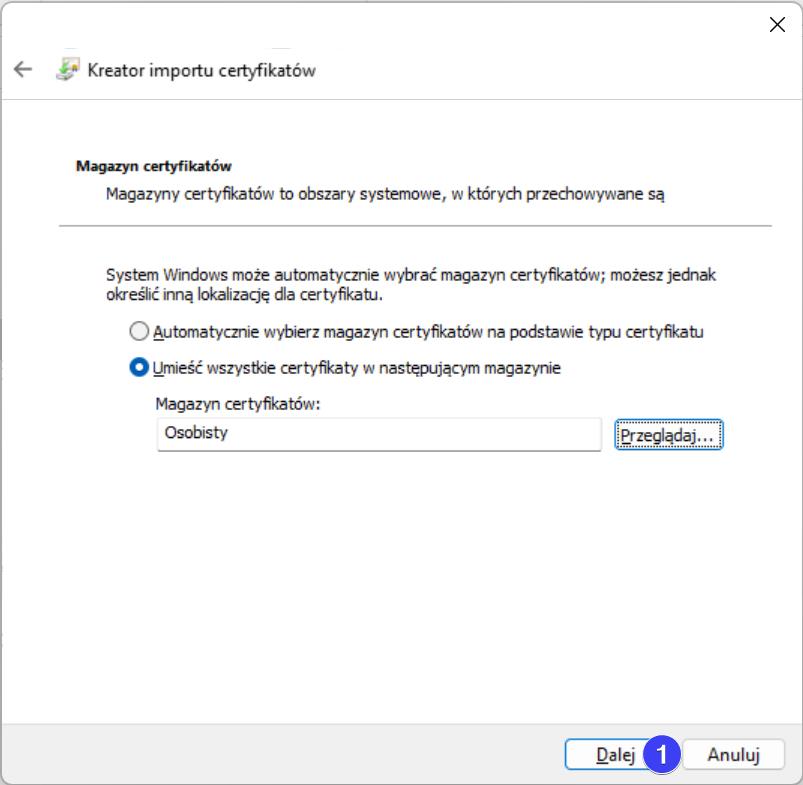Image resolution: width=803 pixels, height=785 pixels.
Task: Open the Przeglądaj... store browser
Action: click(x=668, y=435)
